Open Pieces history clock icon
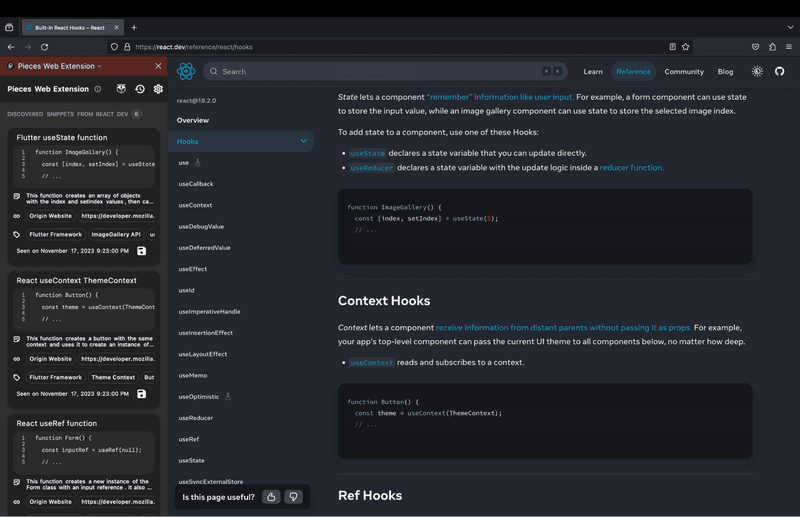 tap(140, 89)
